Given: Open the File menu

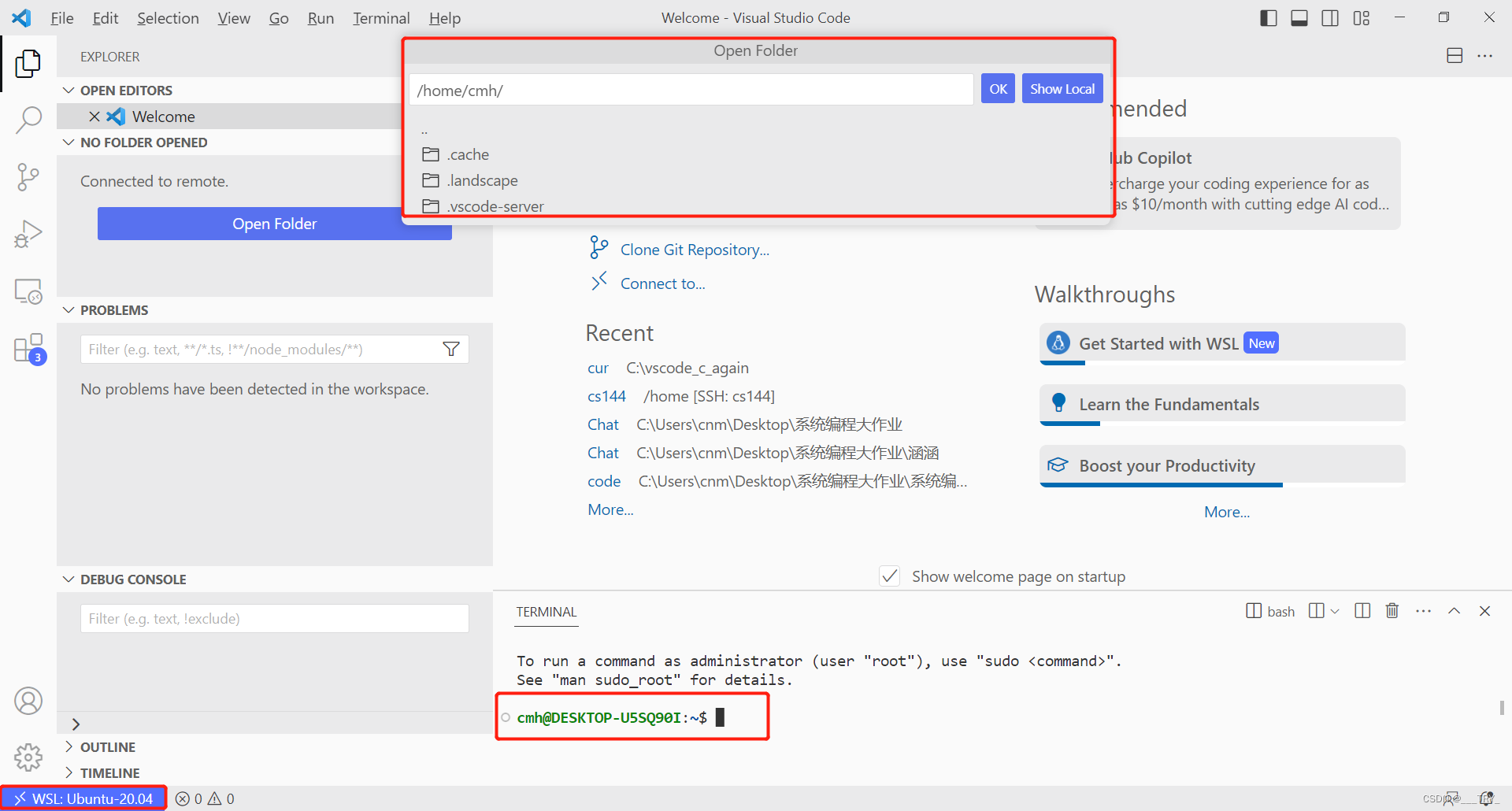Looking at the screenshot, I should (x=62, y=18).
